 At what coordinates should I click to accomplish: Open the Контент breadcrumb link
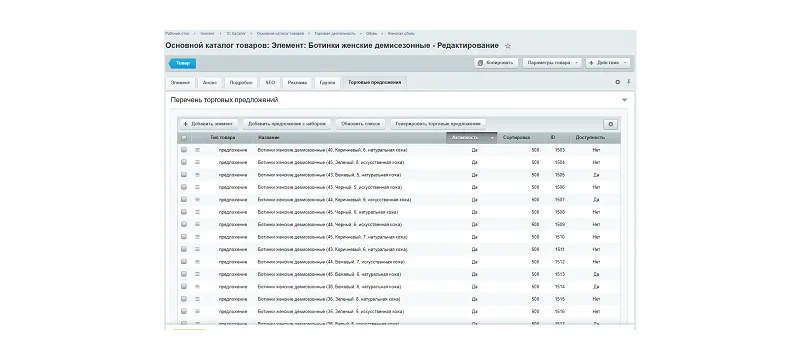click(208, 34)
